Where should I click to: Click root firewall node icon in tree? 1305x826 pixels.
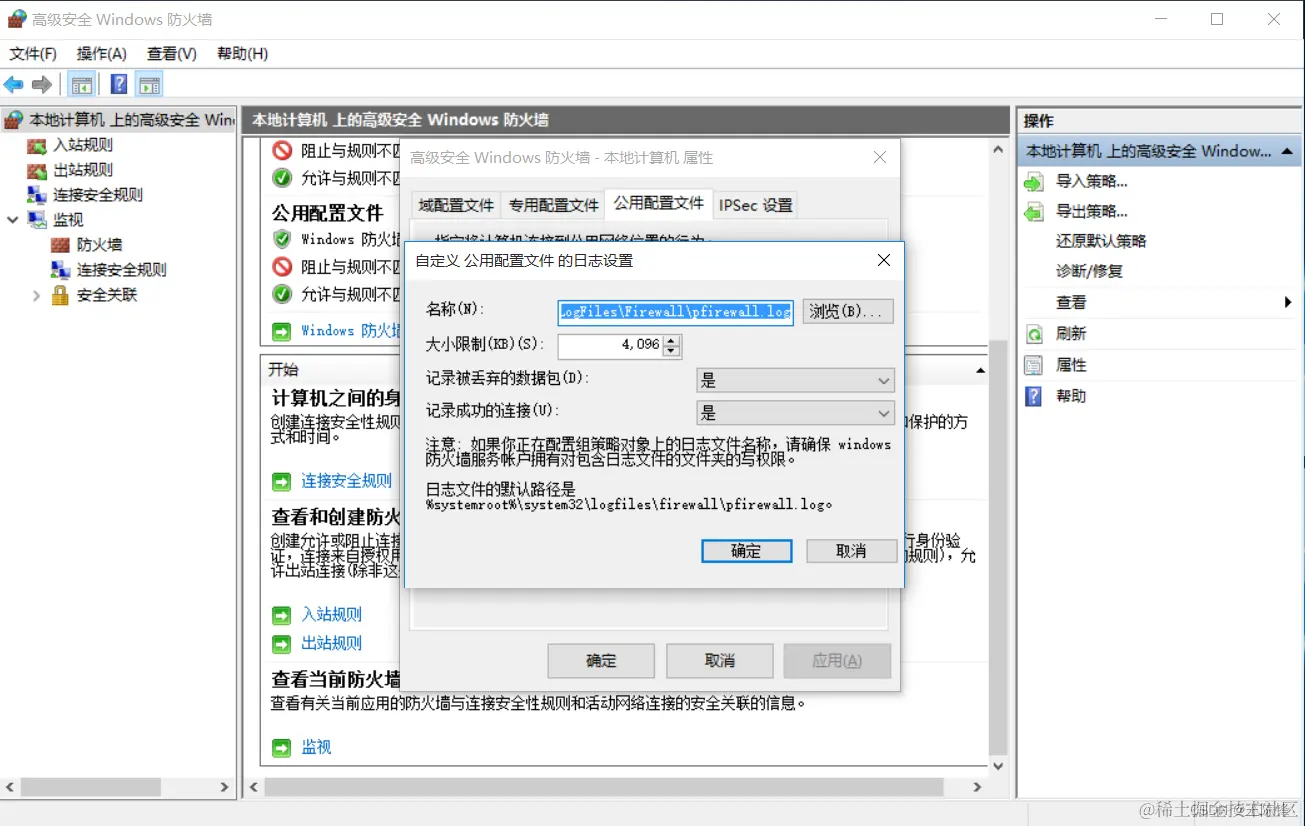coord(13,121)
